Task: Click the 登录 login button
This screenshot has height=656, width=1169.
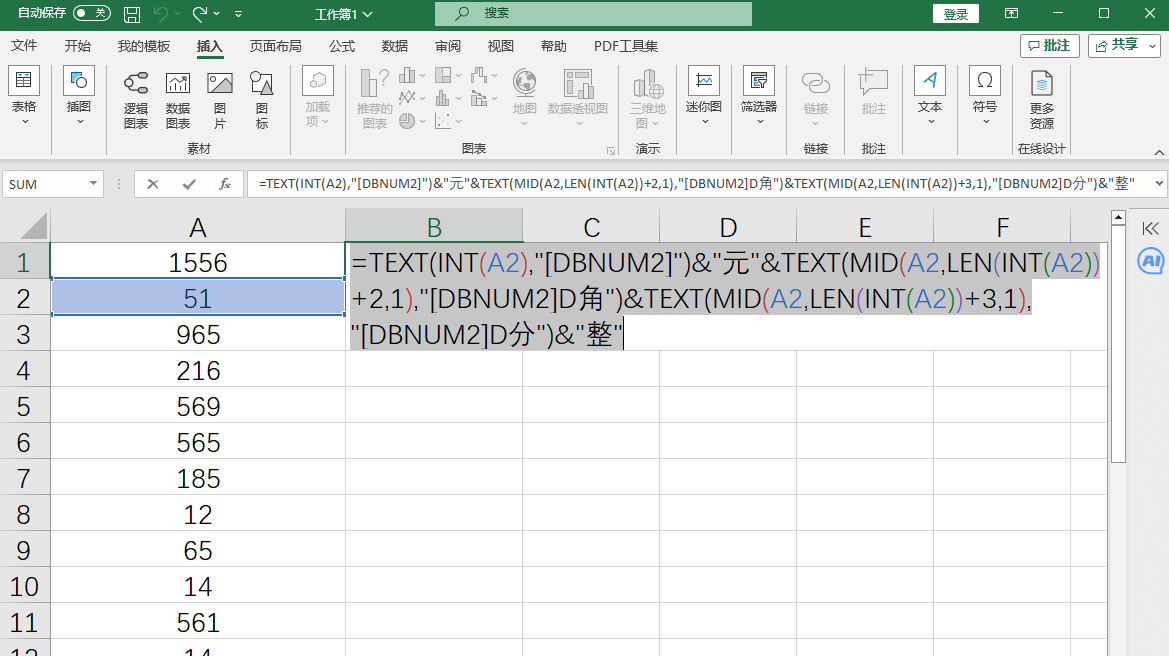Action: pyautogui.click(x=955, y=14)
